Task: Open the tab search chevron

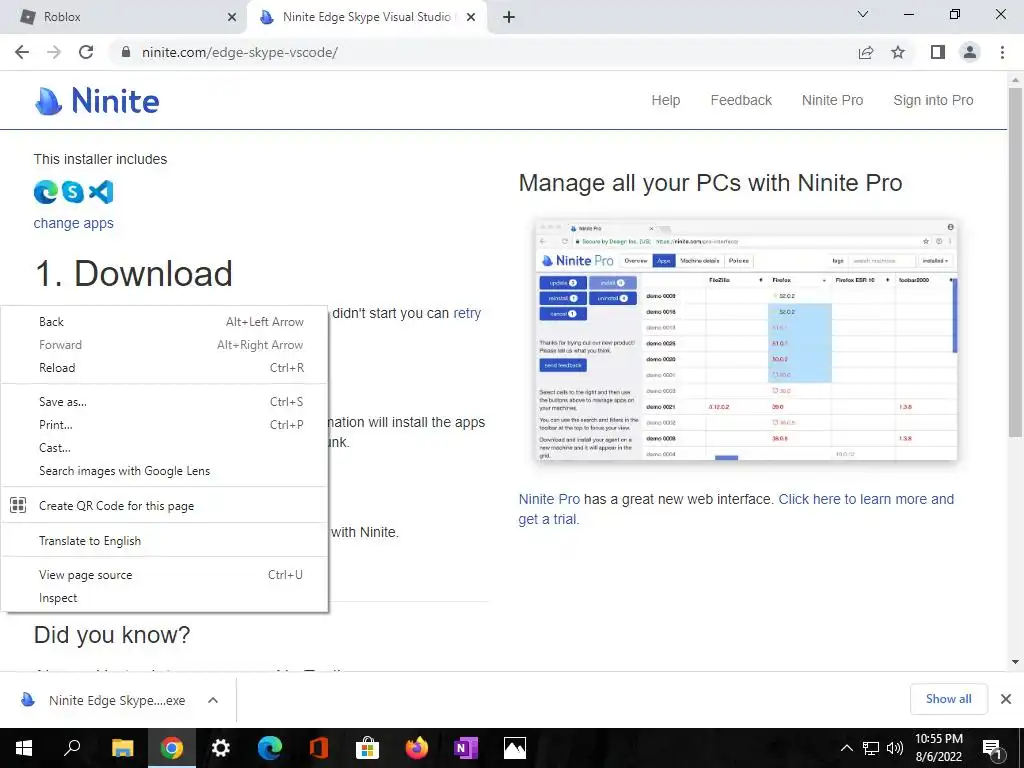Action: coord(863,14)
